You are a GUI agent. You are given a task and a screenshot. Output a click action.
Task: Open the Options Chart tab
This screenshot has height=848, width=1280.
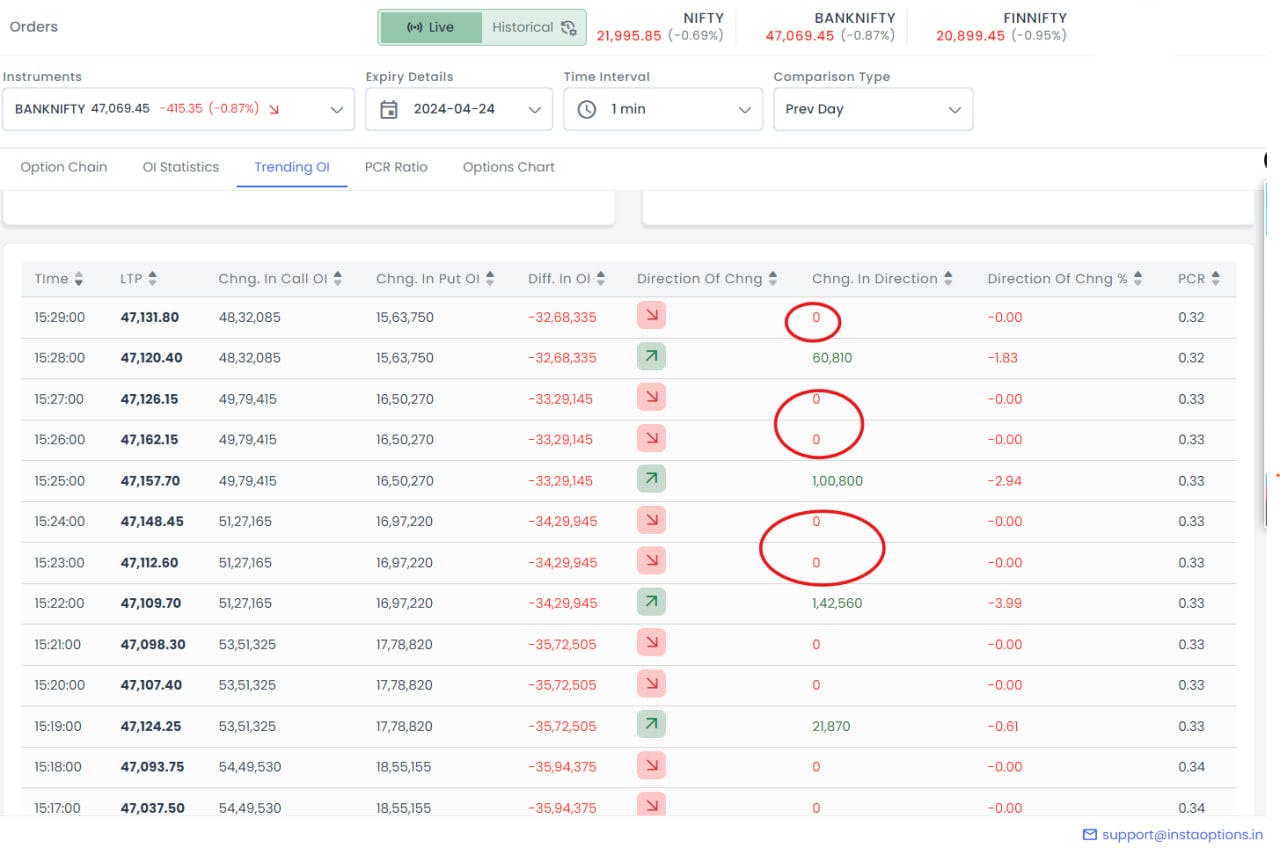pyautogui.click(x=509, y=167)
